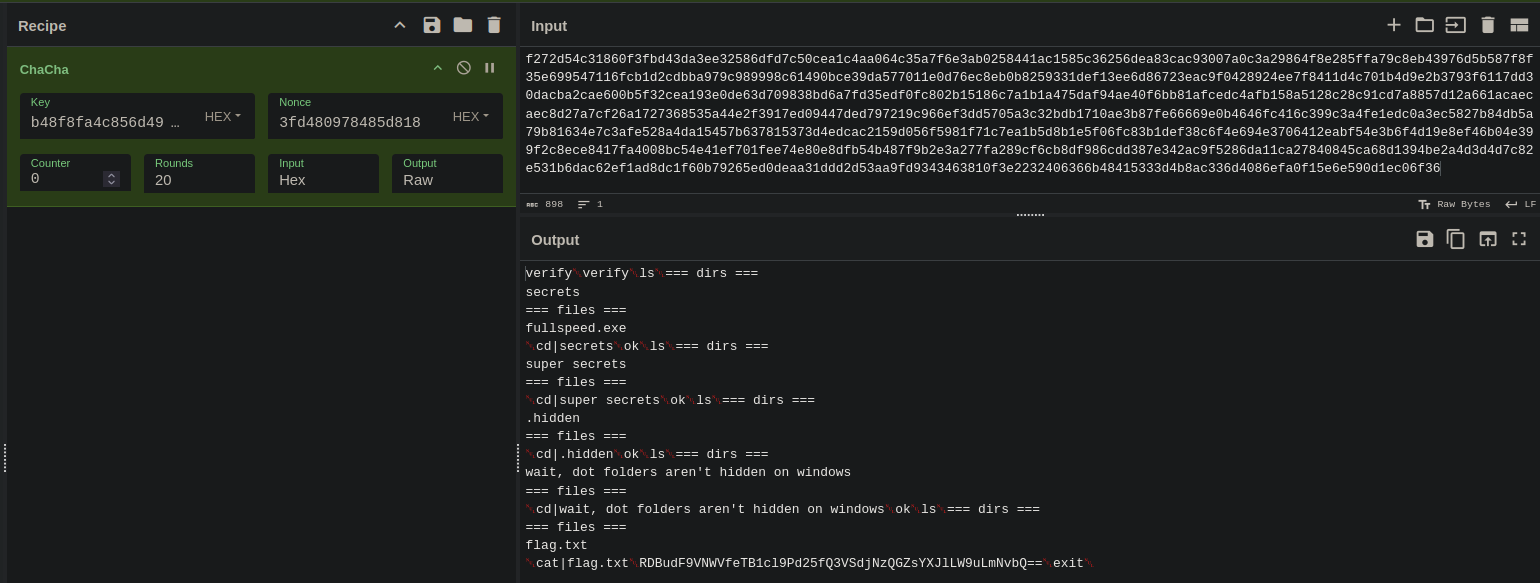Maximize the Output pane
Viewport: 1540px width, 583px height.
click(x=1519, y=239)
